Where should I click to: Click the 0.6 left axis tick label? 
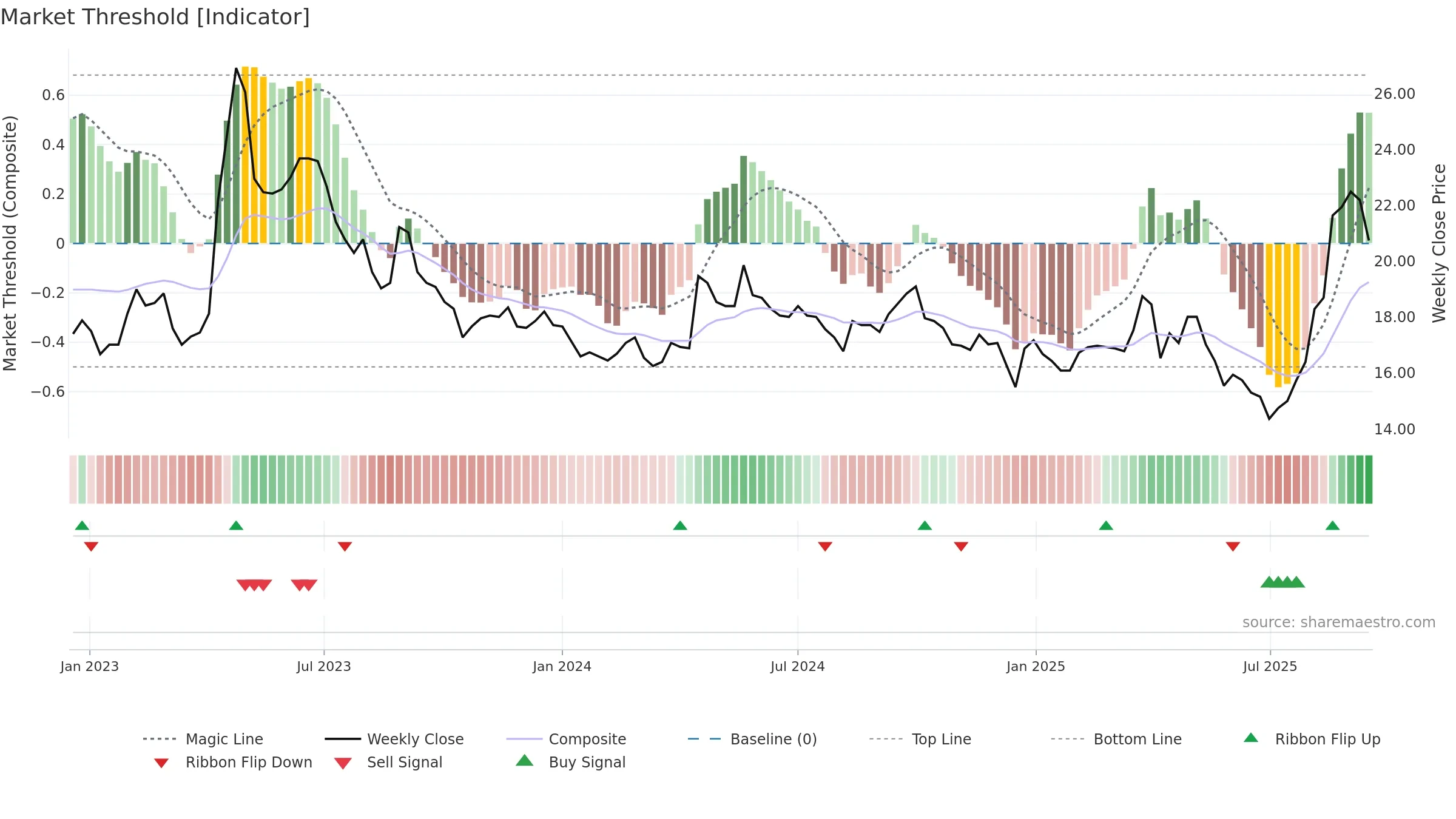point(53,95)
